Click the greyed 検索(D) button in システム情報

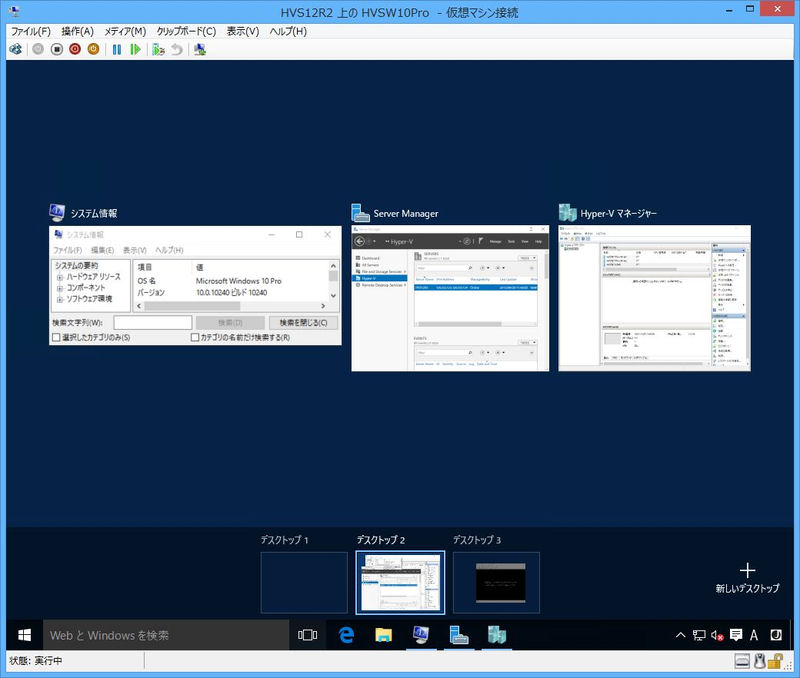click(230, 322)
